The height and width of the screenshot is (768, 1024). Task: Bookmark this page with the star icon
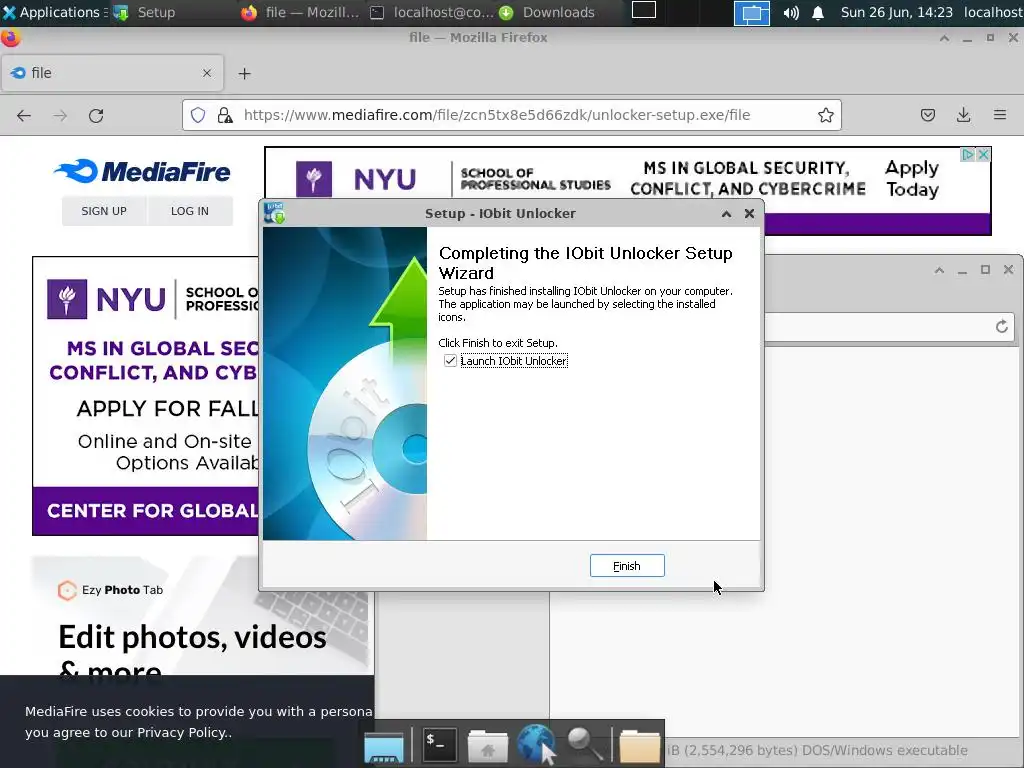(x=825, y=116)
